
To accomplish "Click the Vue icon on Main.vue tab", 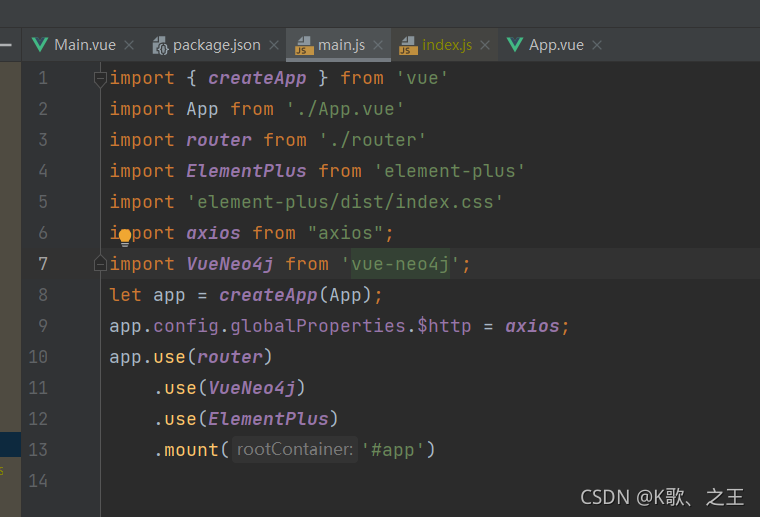I will tap(40, 45).
